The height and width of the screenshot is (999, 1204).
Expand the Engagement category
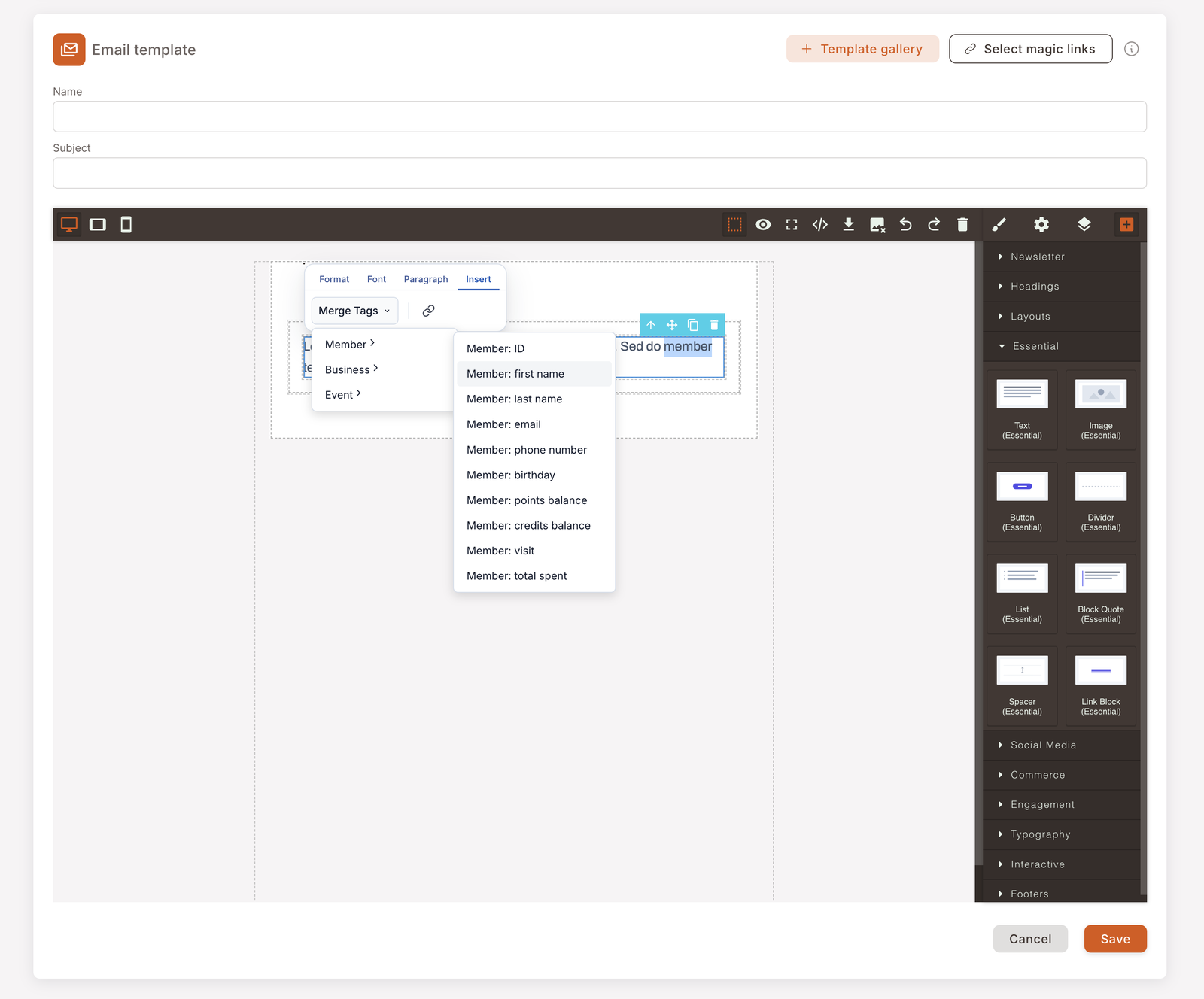(x=1061, y=804)
